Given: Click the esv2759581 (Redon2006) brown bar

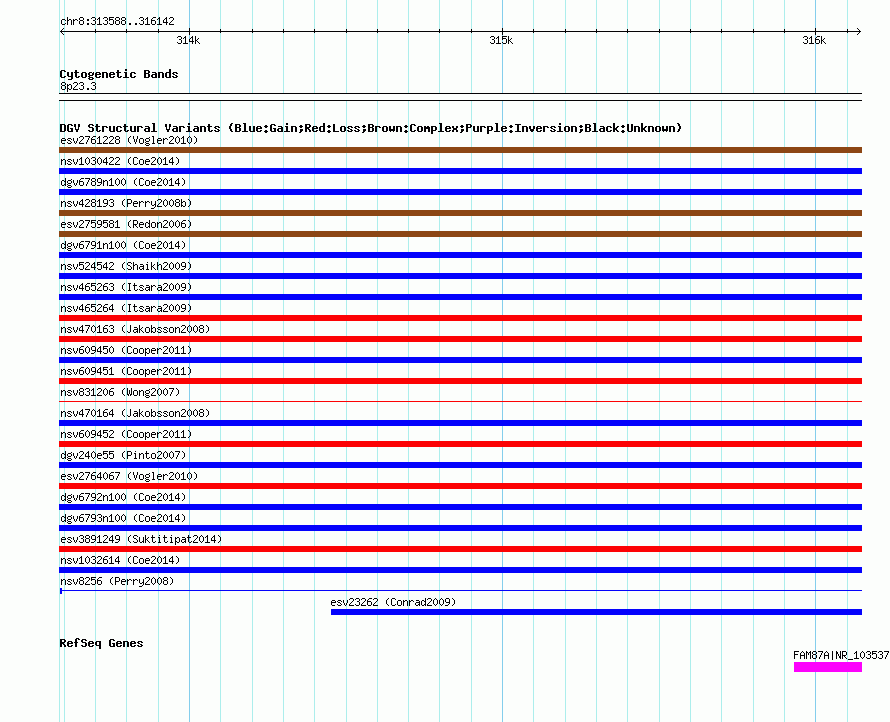Looking at the screenshot, I should tap(460, 234).
